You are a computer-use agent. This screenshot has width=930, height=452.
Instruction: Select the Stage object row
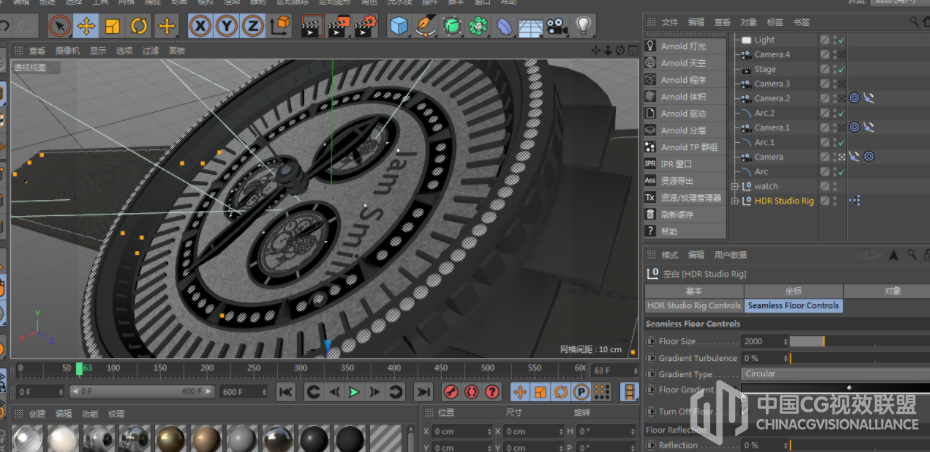pos(765,69)
